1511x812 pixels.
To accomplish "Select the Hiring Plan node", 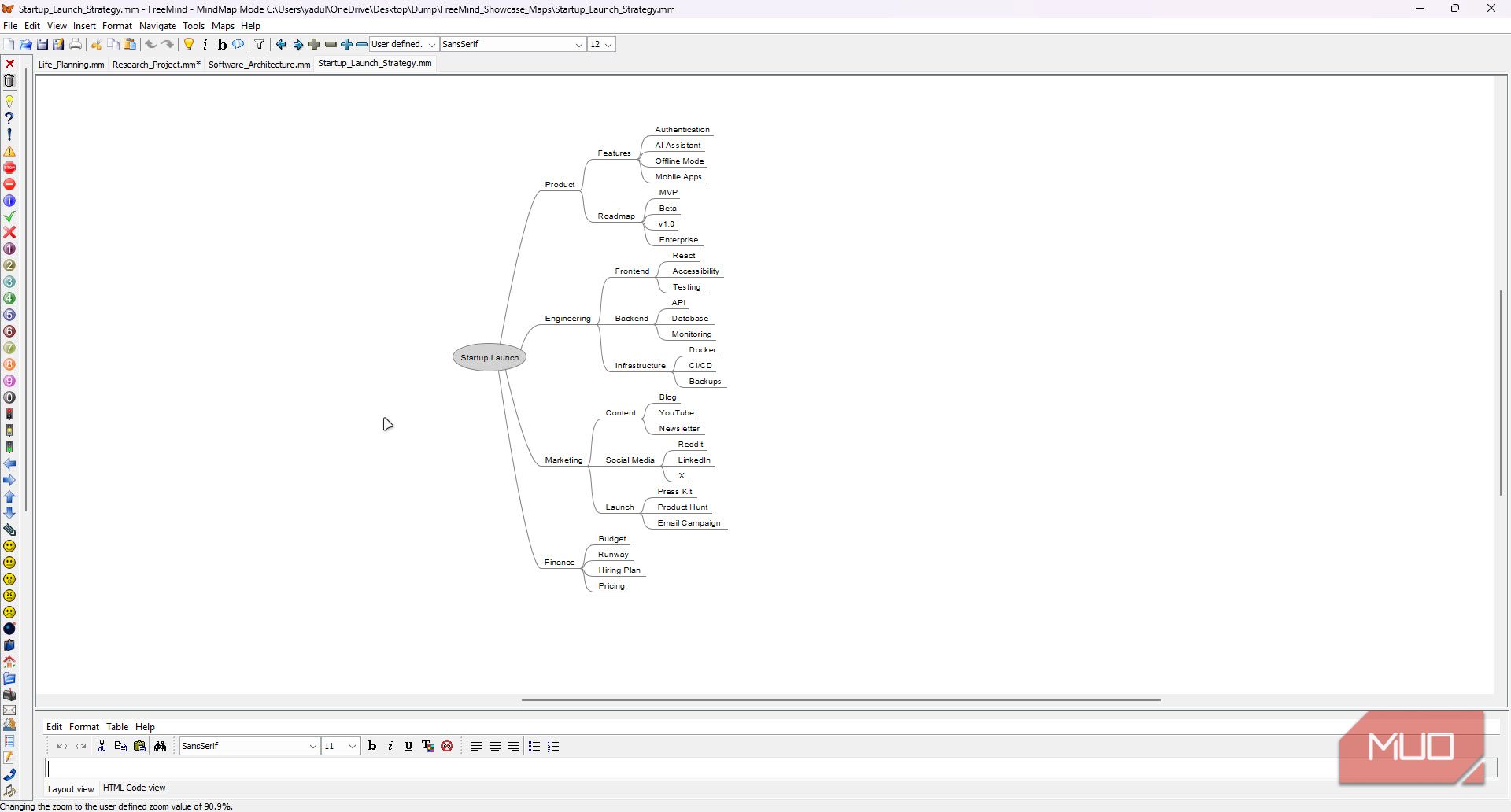I will [619, 570].
